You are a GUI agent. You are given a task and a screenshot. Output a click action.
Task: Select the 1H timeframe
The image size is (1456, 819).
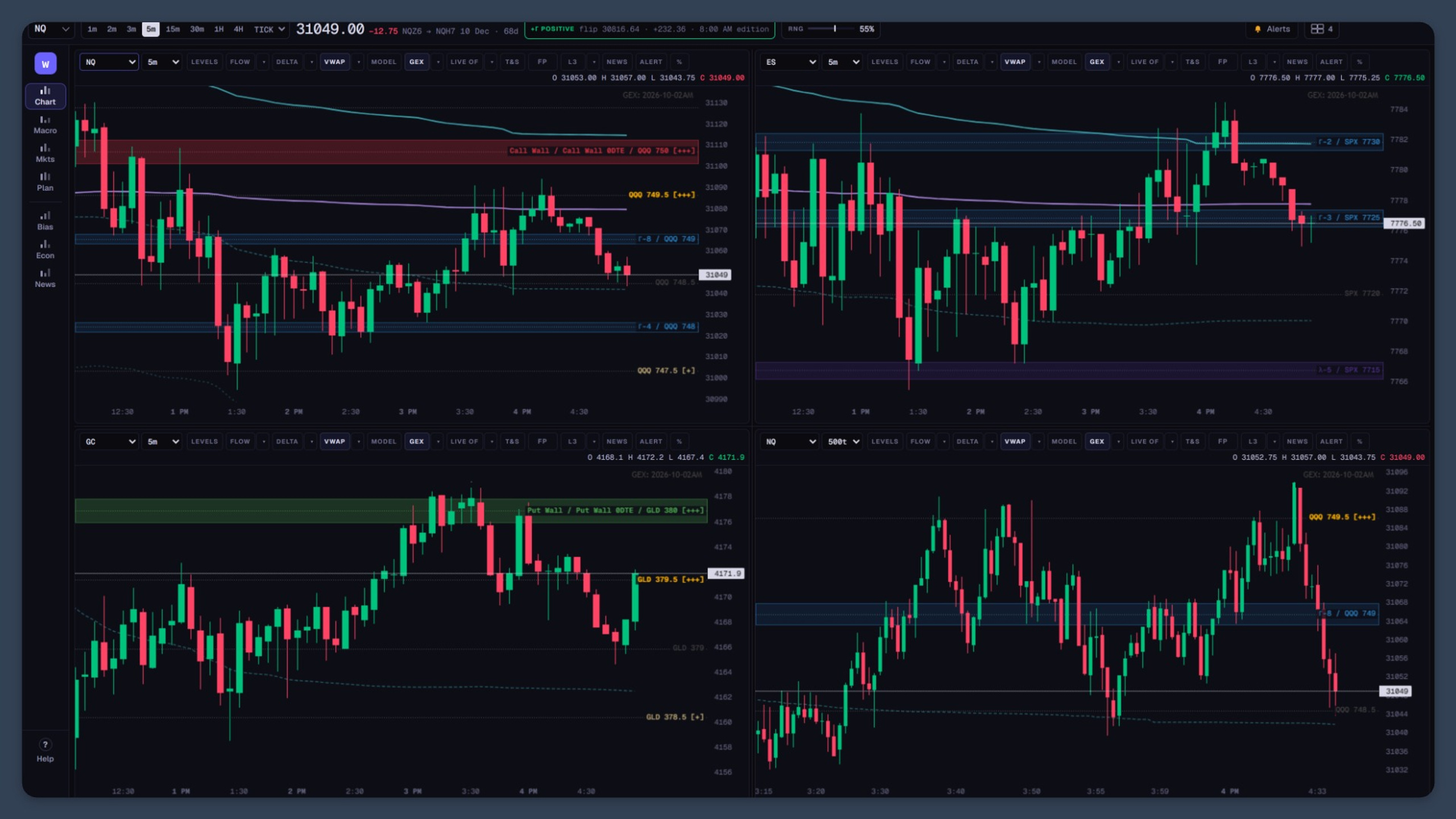click(219, 29)
